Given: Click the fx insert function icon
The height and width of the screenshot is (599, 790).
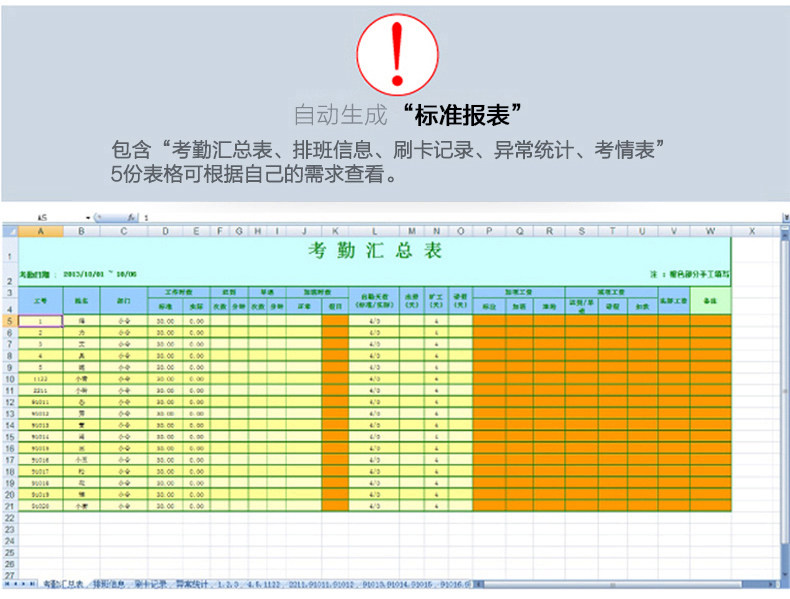Looking at the screenshot, I should tap(131, 218).
